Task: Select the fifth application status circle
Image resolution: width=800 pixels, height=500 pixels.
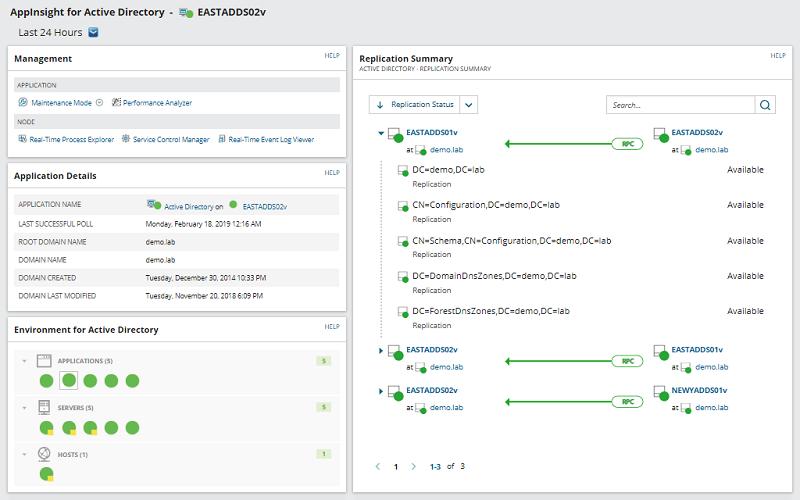Action: 132,381
